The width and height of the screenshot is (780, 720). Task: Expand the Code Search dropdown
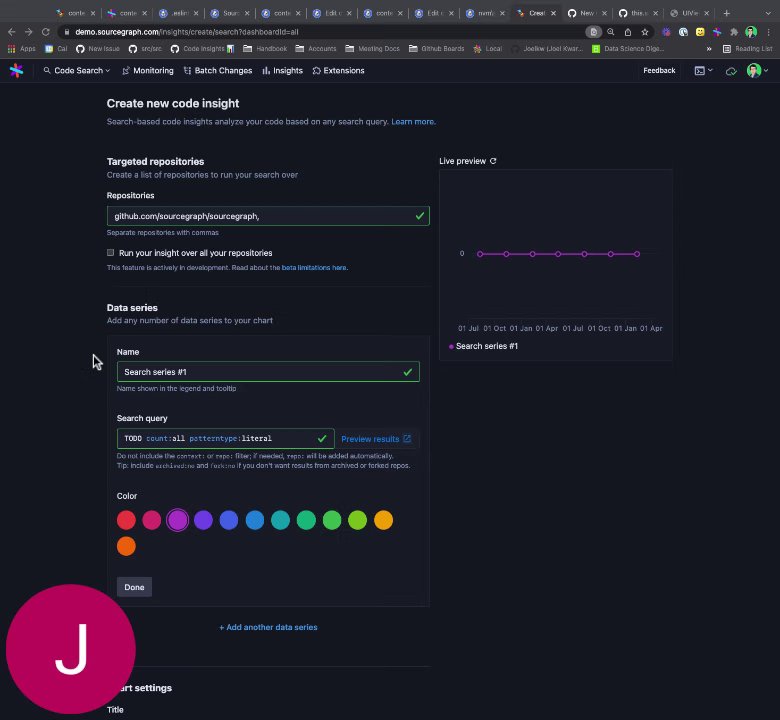pyautogui.click(x=77, y=71)
